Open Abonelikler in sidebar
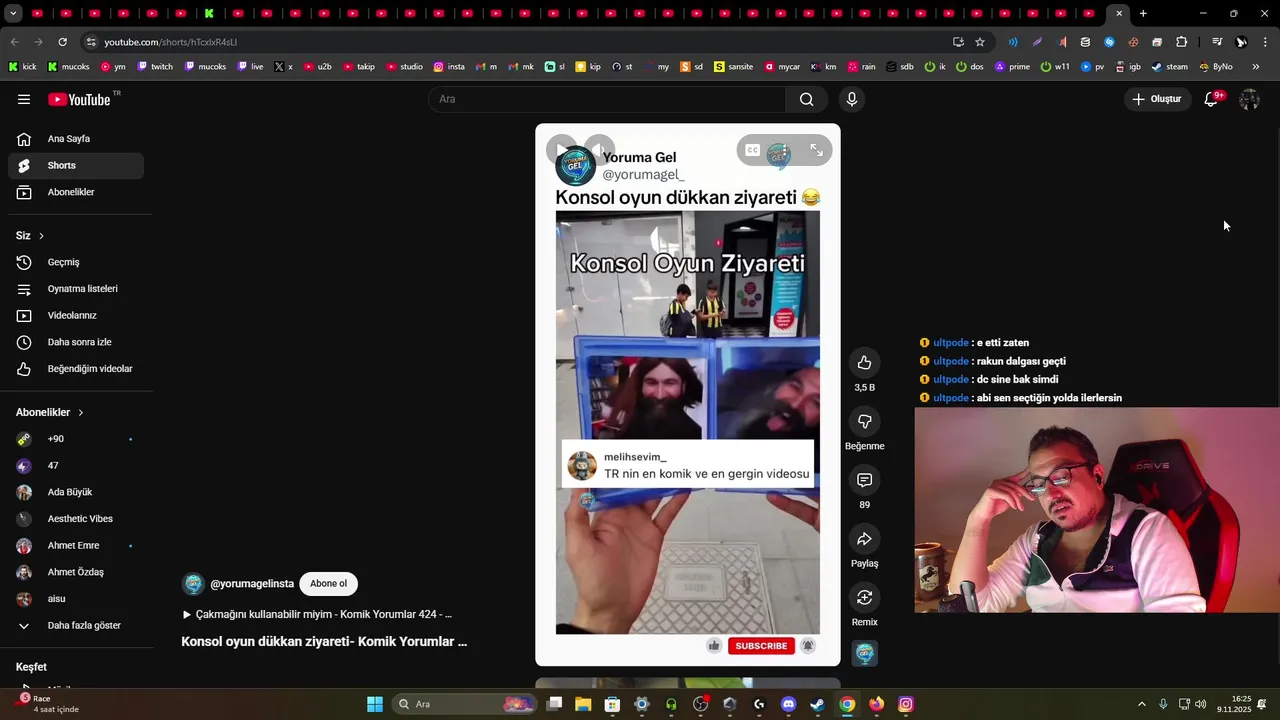 point(76,192)
